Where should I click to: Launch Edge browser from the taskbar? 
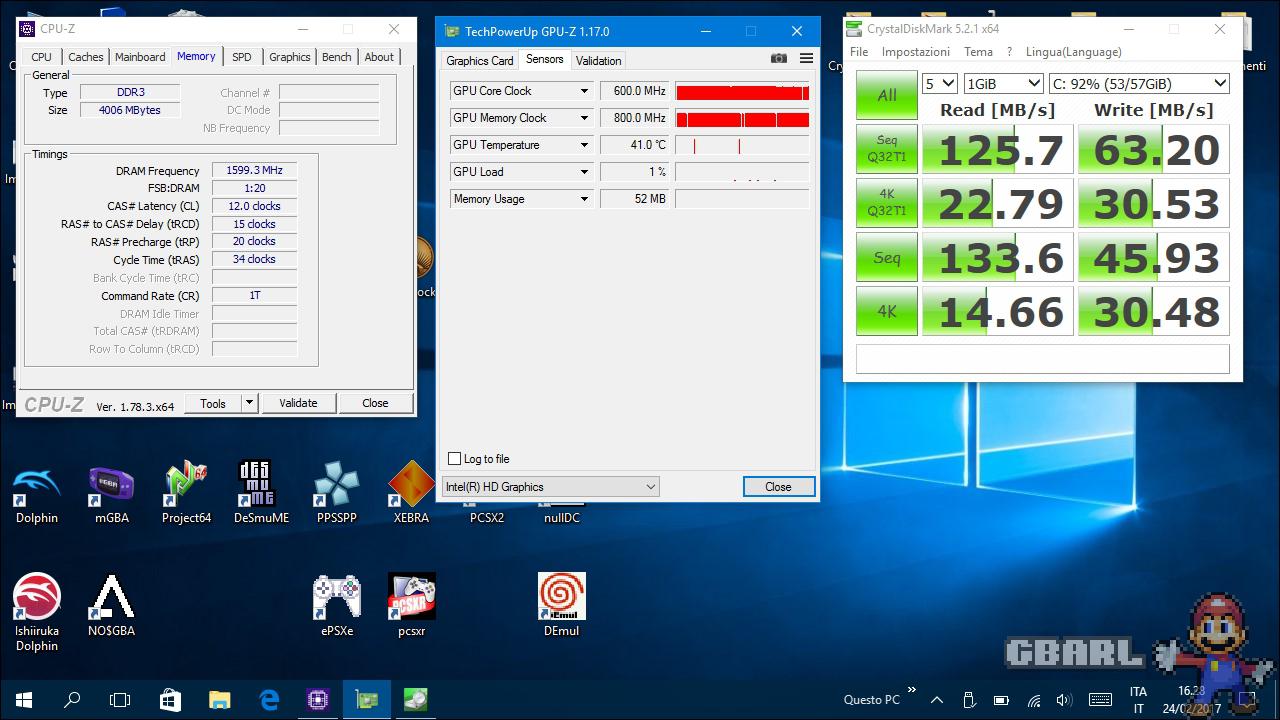coord(268,700)
